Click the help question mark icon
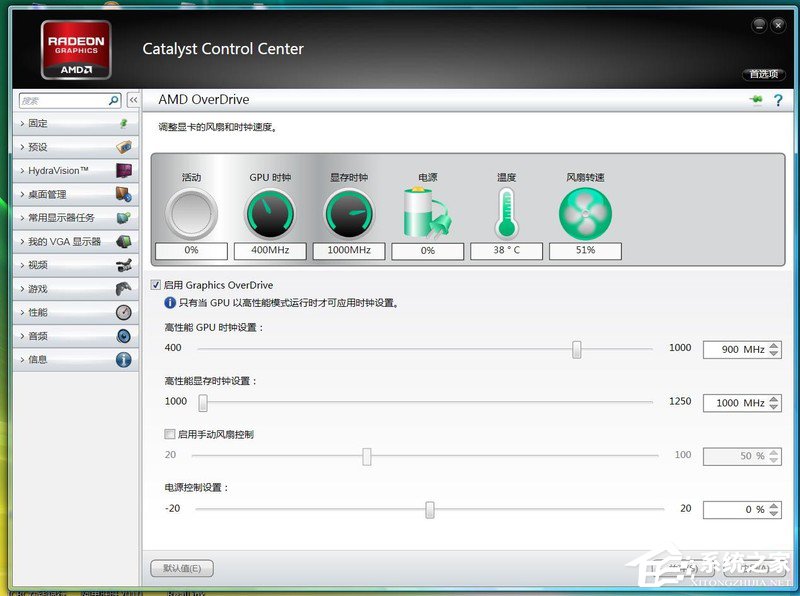Viewport: 800px width, 596px height. click(x=777, y=100)
